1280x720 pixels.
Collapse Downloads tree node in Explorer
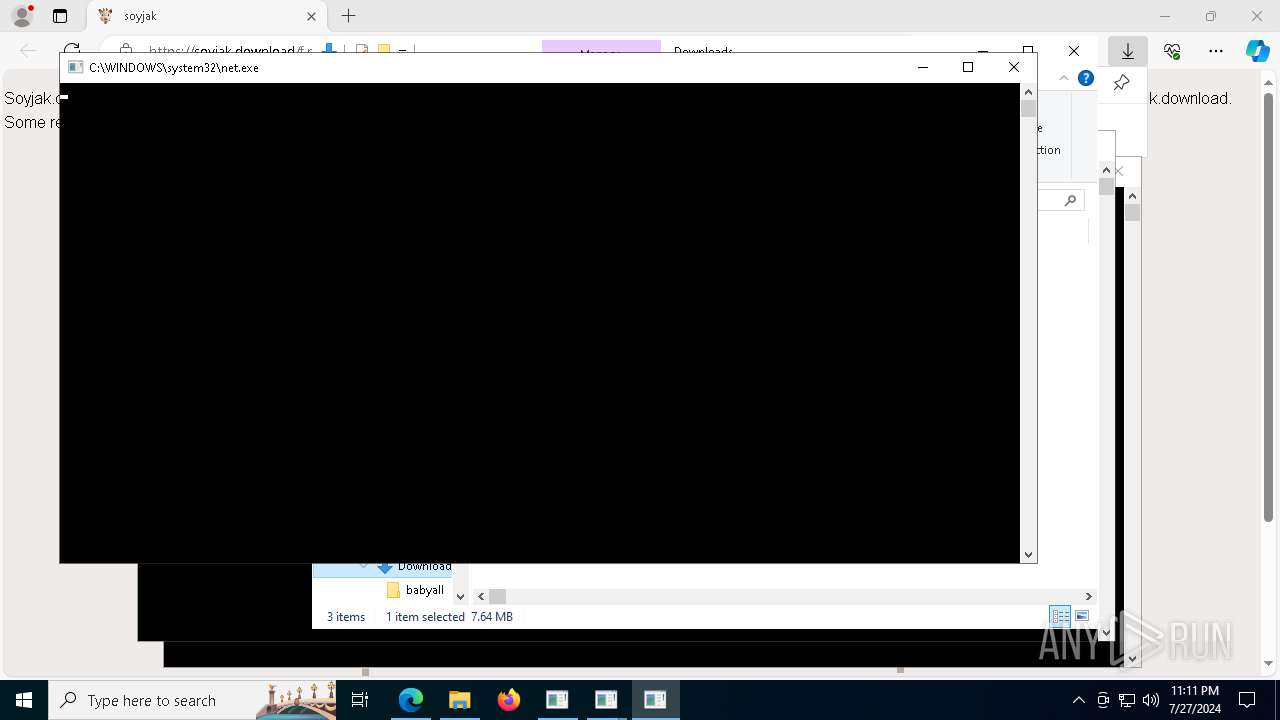pos(364,567)
